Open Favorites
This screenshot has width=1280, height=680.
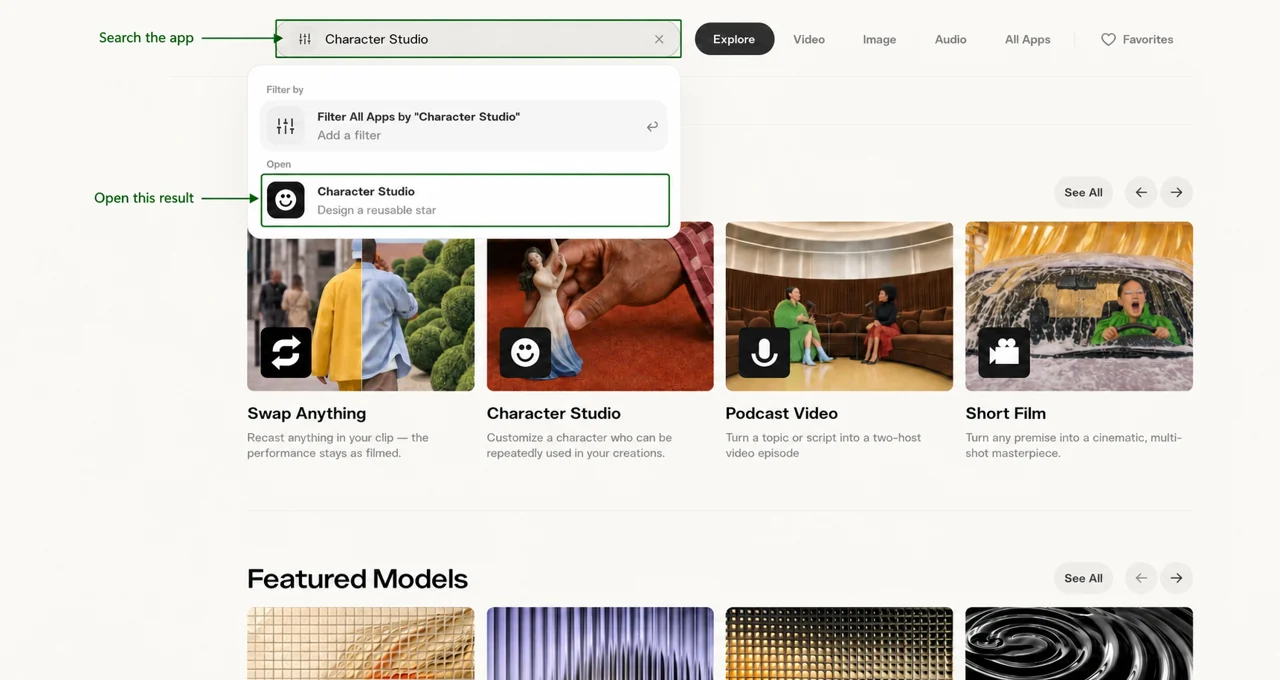pos(1137,39)
